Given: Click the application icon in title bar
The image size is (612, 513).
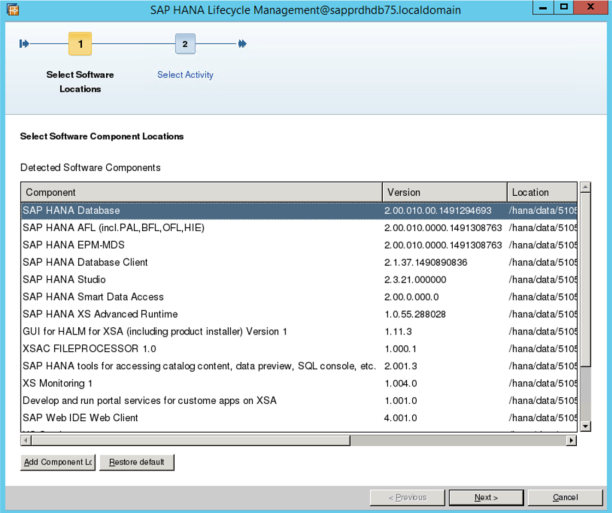Looking at the screenshot, I should 13,10.
